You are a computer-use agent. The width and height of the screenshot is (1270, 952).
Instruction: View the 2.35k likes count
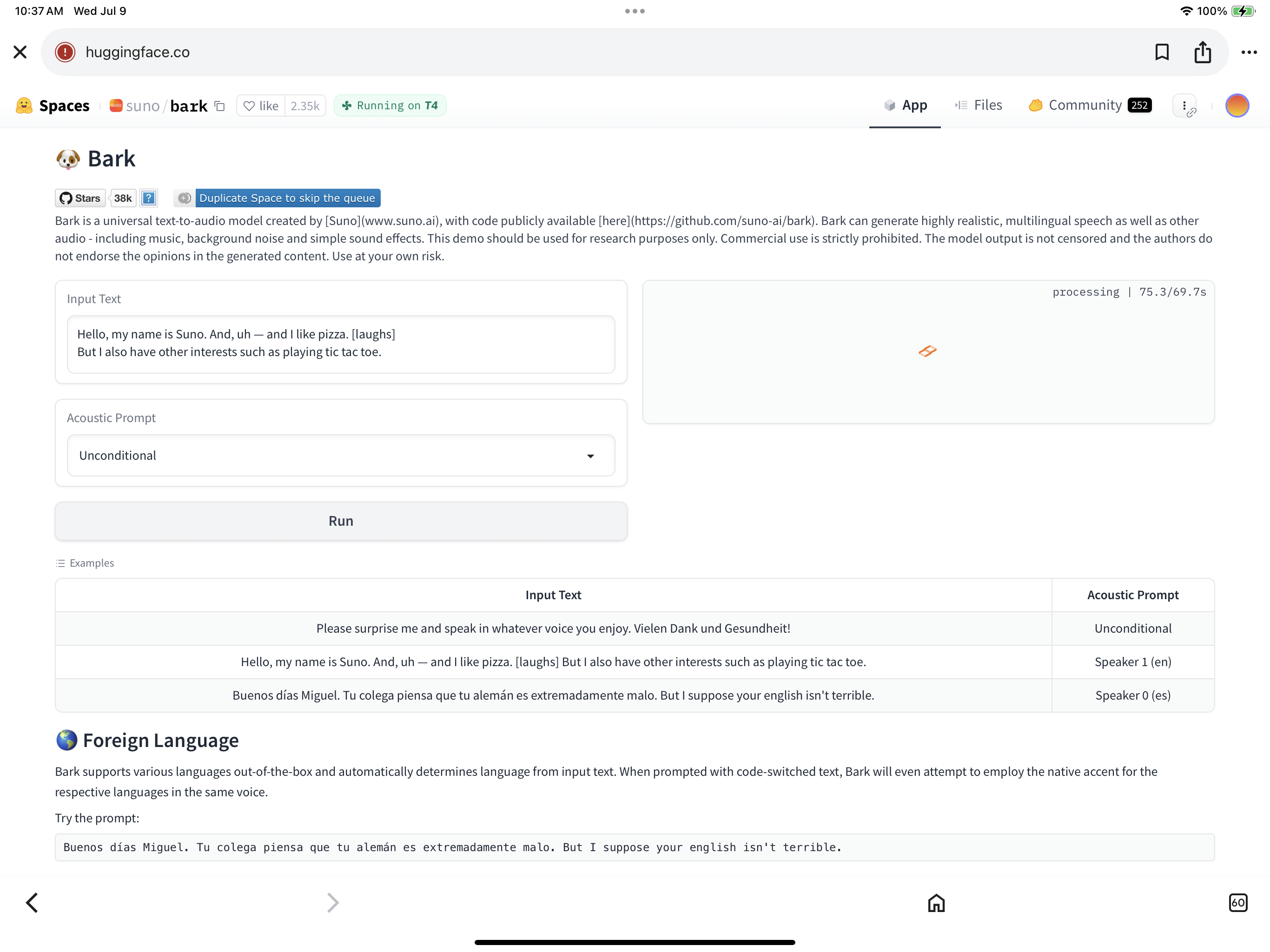click(x=305, y=106)
